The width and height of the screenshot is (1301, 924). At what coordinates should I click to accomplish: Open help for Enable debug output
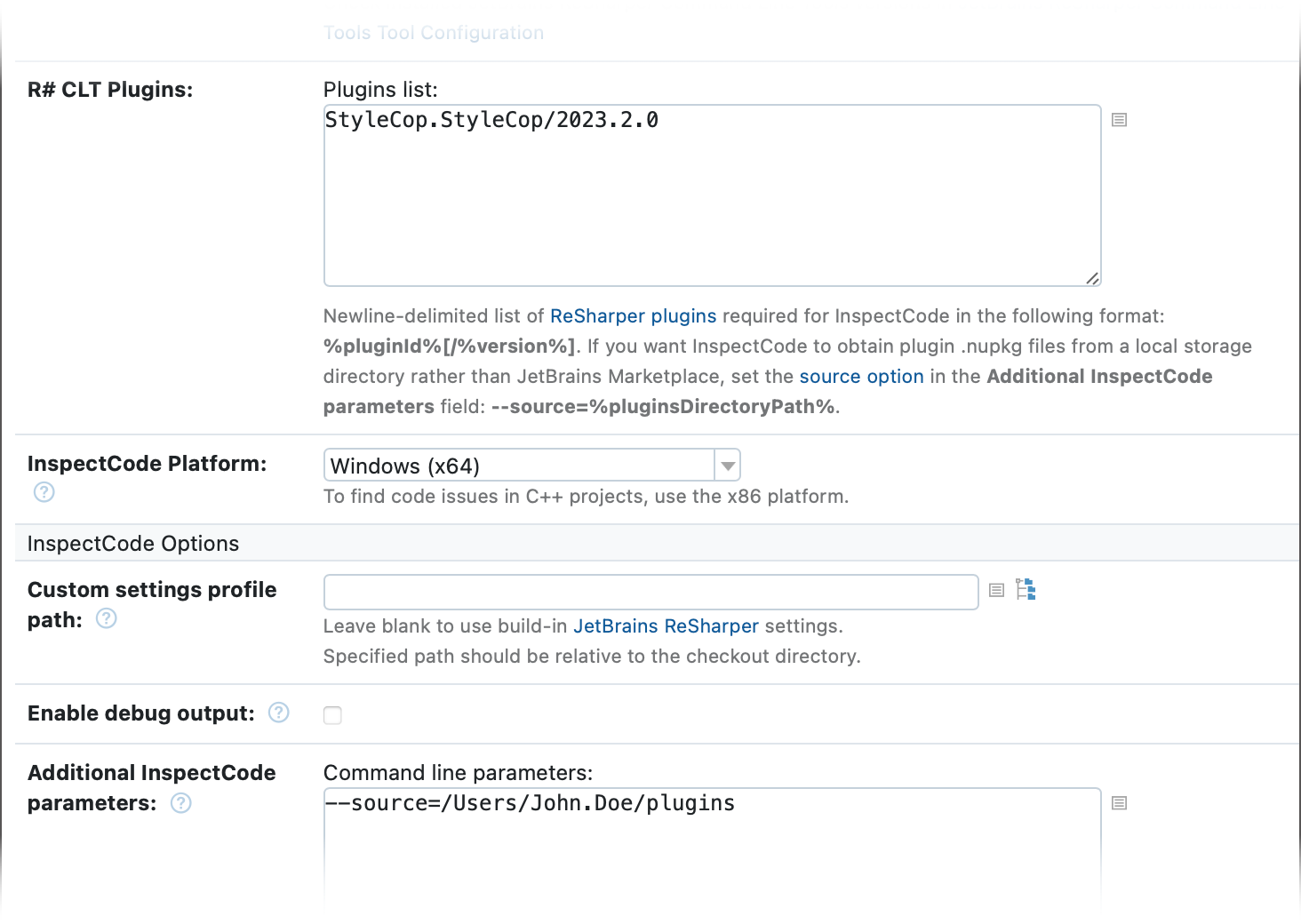(277, 712)
